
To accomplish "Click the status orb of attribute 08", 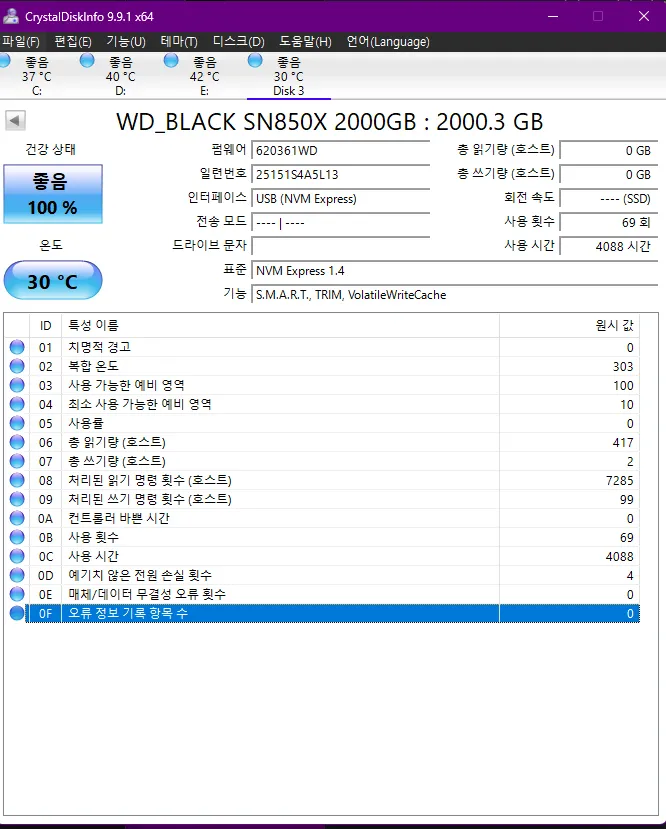I will 17,480.
